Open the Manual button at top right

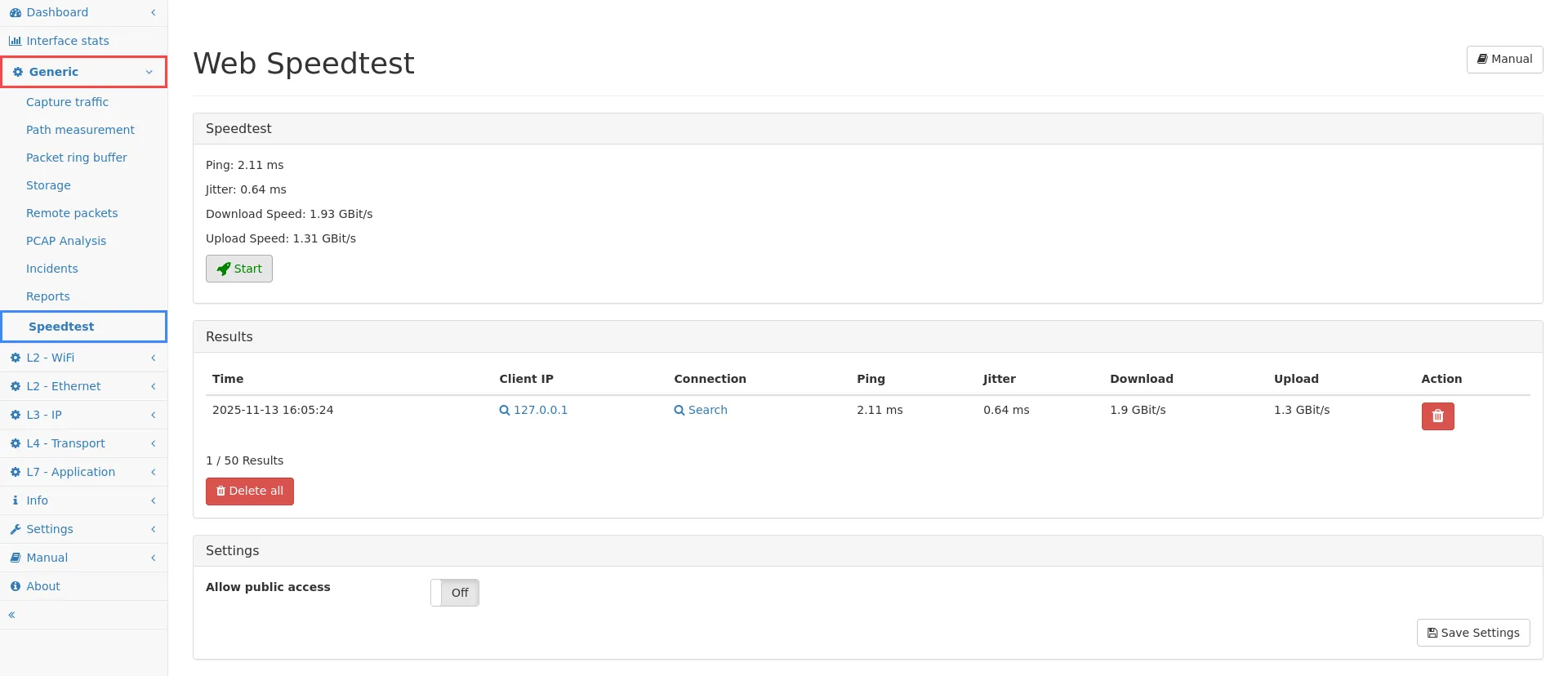(1504, 60)
